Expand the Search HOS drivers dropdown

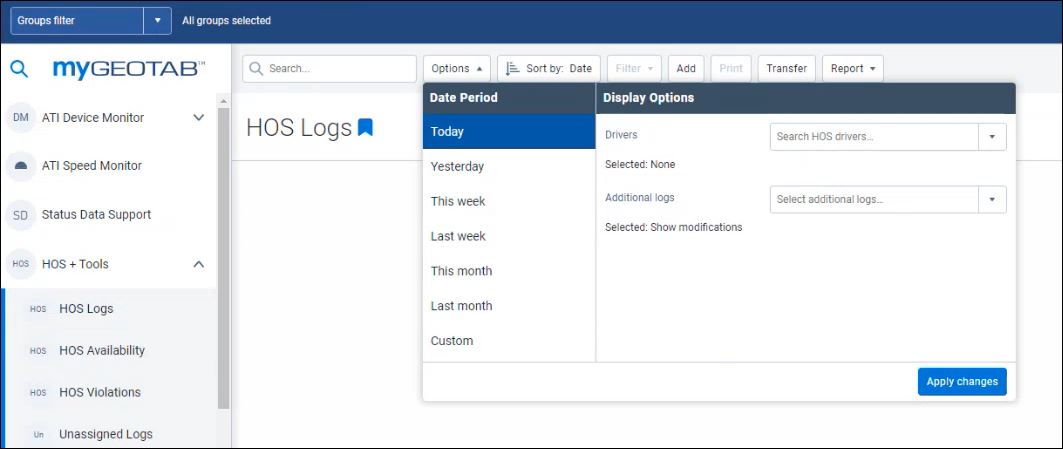click(992, 137)
